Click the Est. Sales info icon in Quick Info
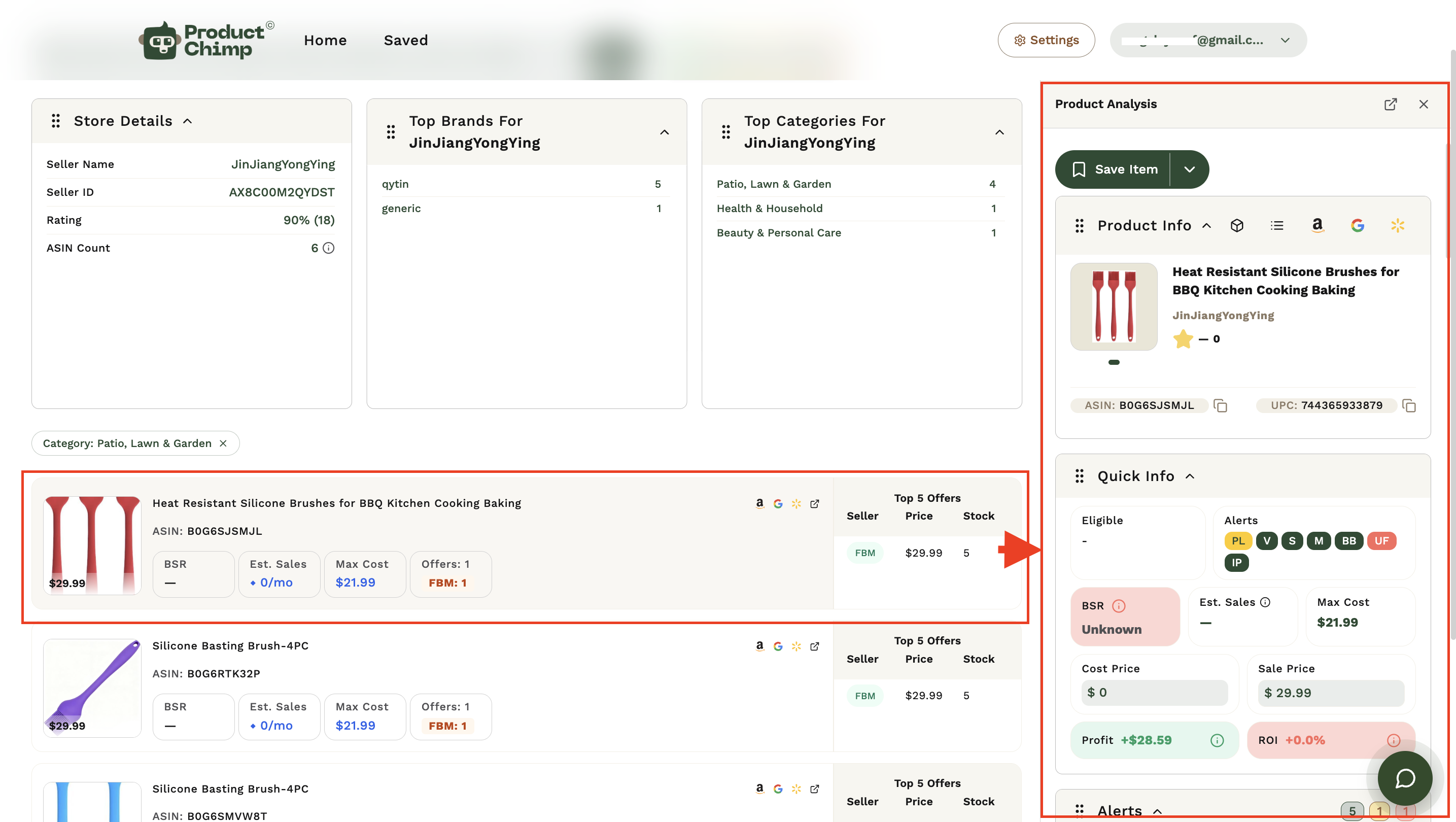 [x=1265, y=603]
